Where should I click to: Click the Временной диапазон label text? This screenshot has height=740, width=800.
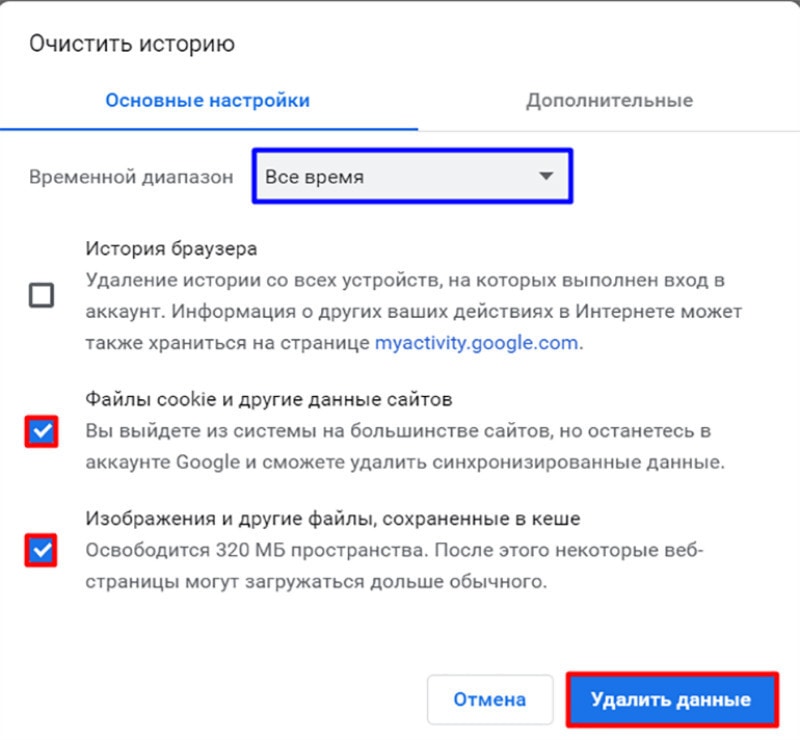(x=130, y=176)
